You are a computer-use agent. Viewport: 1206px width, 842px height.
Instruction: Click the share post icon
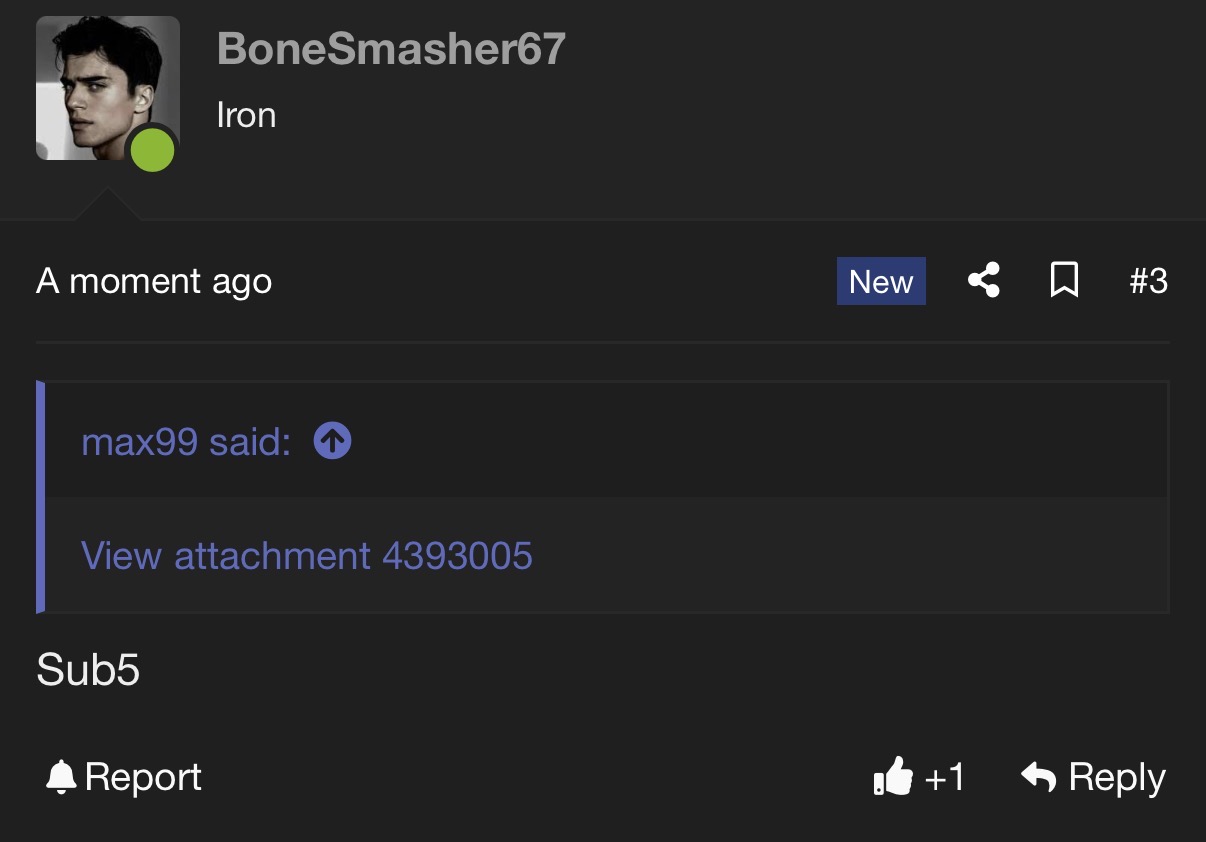[984, 281]
